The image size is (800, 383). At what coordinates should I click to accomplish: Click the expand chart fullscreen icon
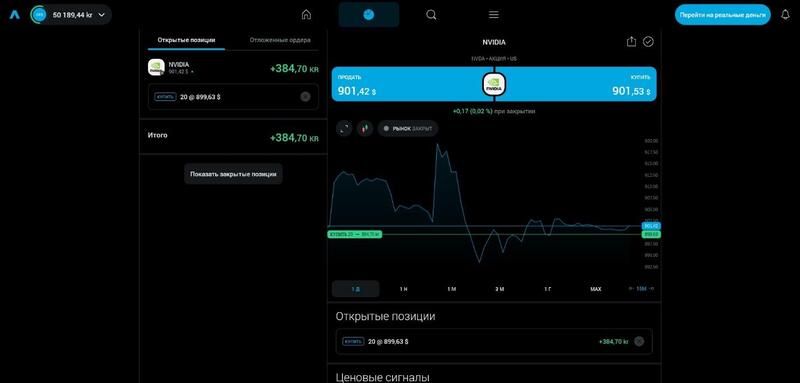344,129
